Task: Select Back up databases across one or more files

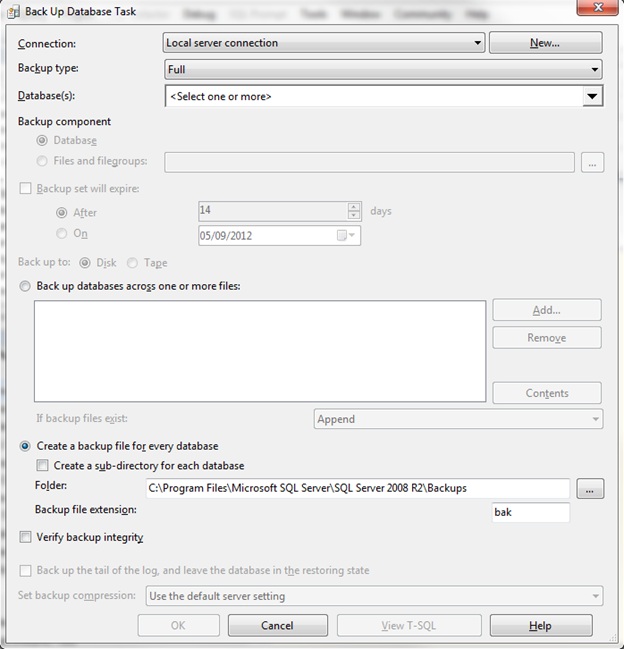Action: 26,286
